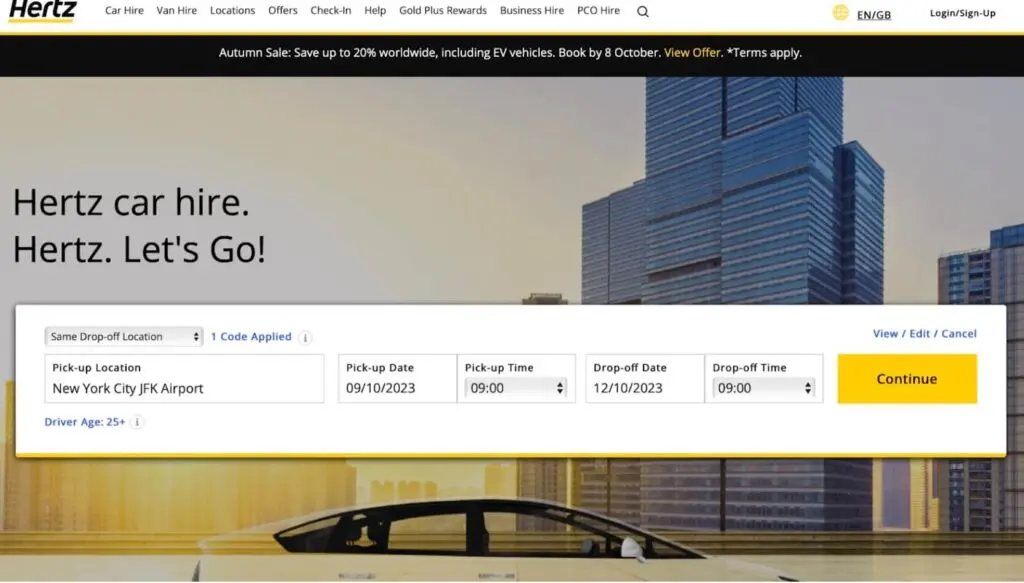
Task: Click the Drop-off Date field 12/10/2023
Action: point(645,379)
